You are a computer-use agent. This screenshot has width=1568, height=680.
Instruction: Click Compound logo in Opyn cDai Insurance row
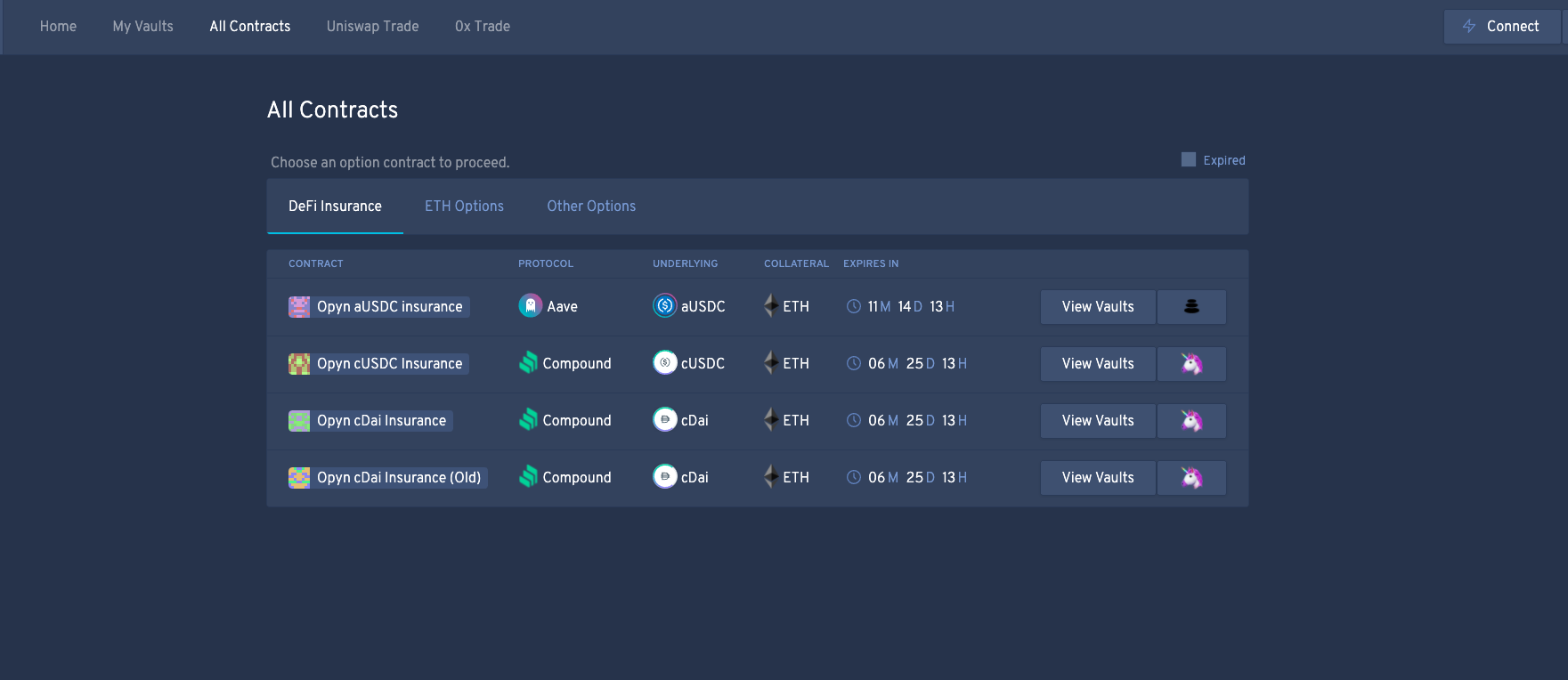(x=528, y=420)
